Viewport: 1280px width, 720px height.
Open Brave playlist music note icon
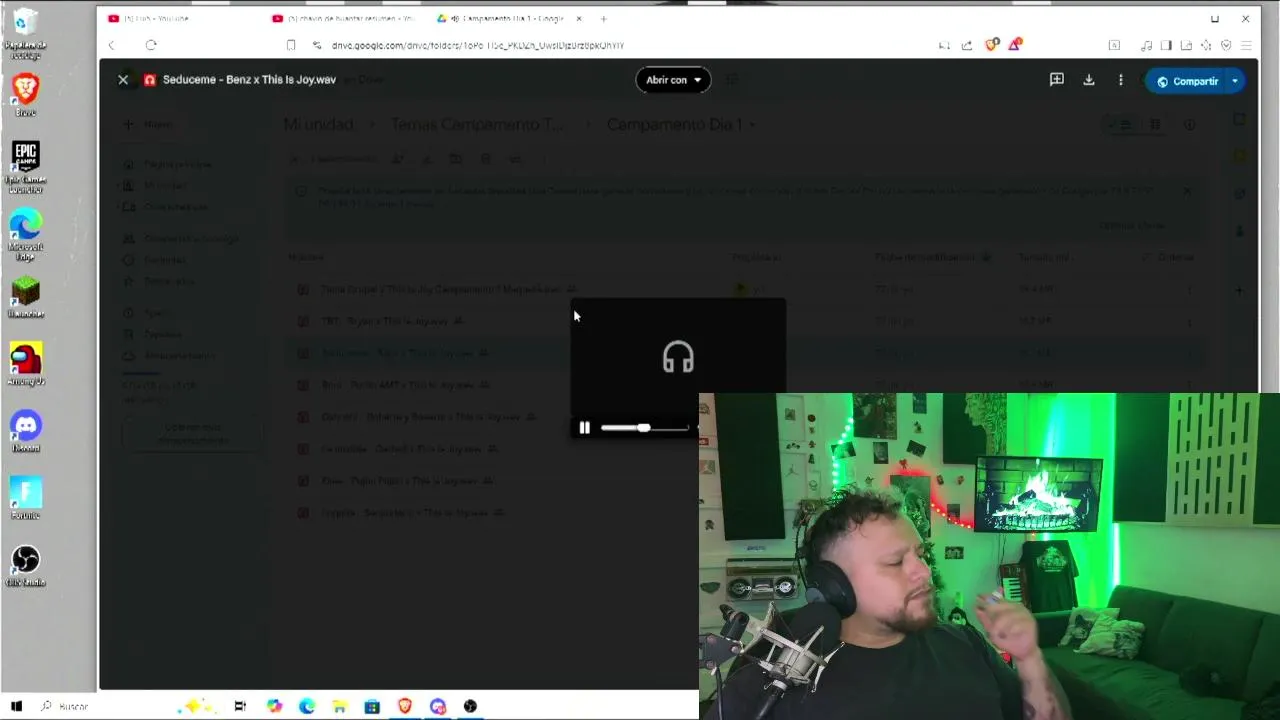click(1146, 45)
